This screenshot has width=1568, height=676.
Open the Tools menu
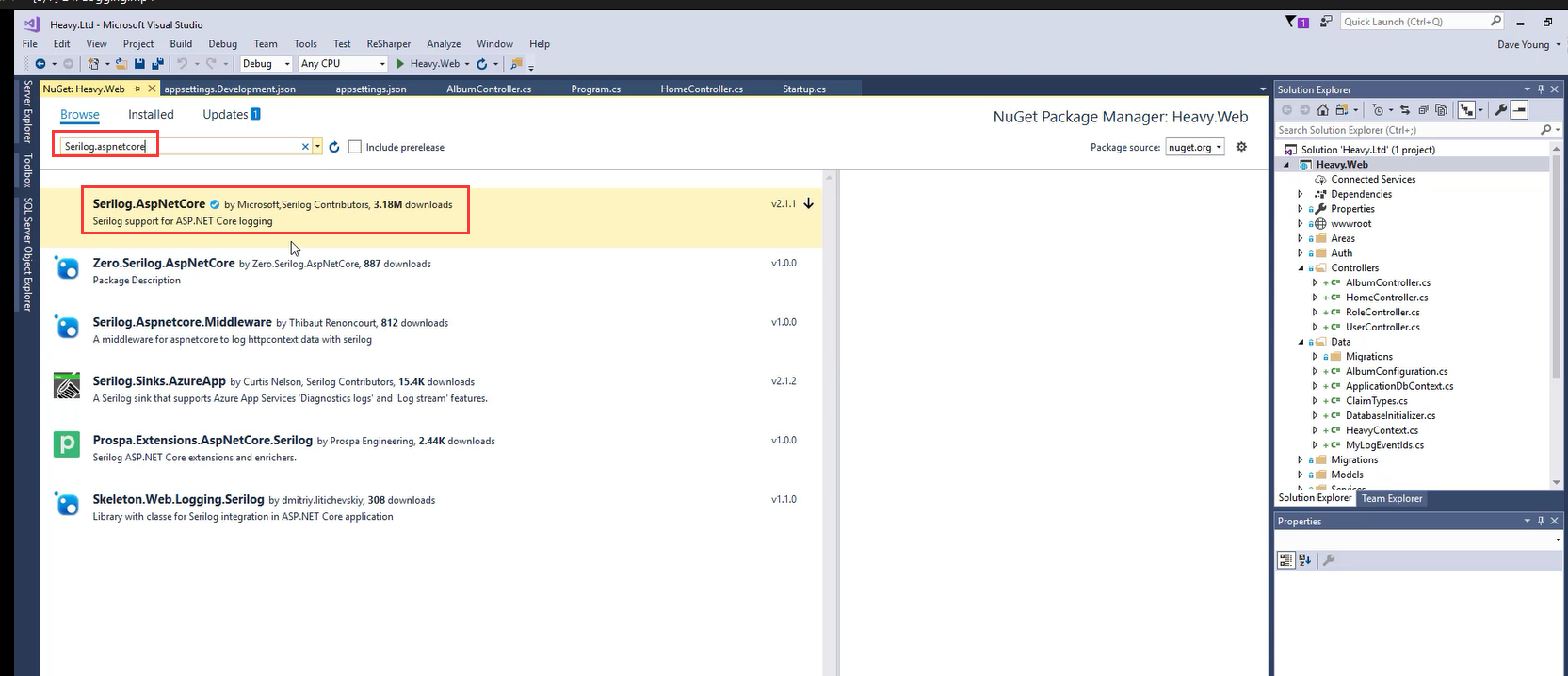click(305, 44)
